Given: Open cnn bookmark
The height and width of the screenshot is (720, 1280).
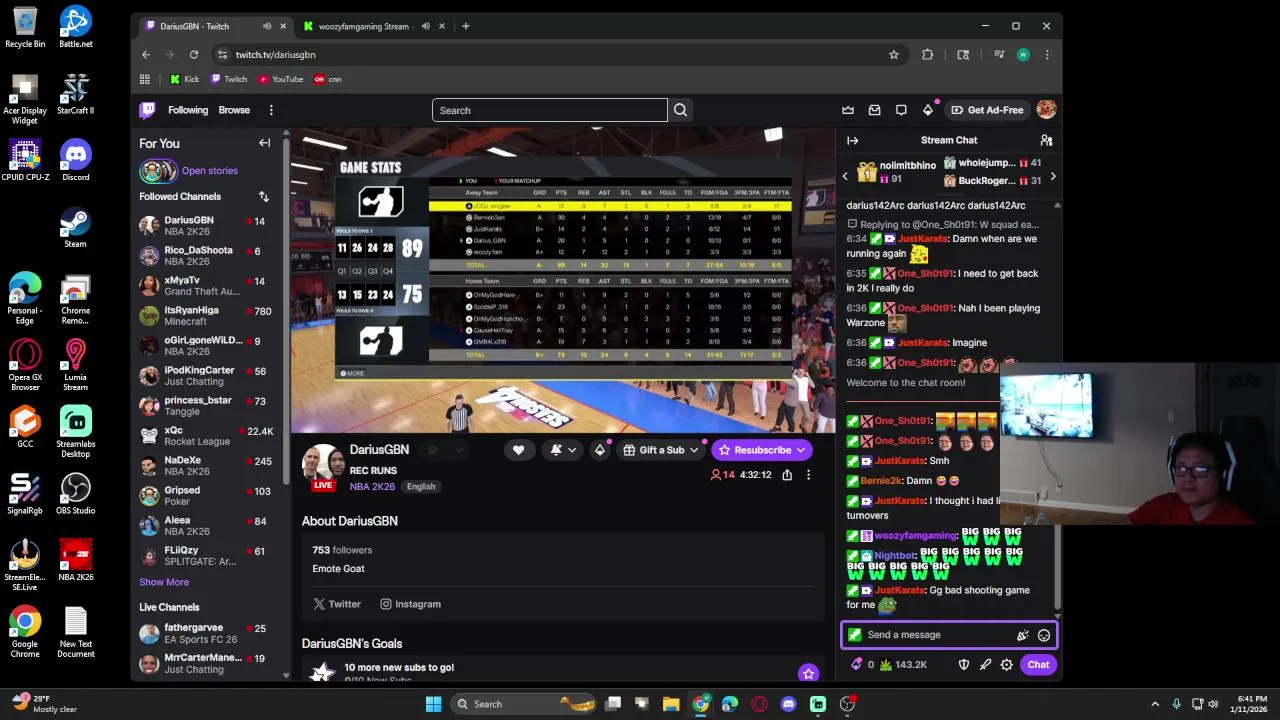Looking at the screenshot, I should click(x=328, y=79).
